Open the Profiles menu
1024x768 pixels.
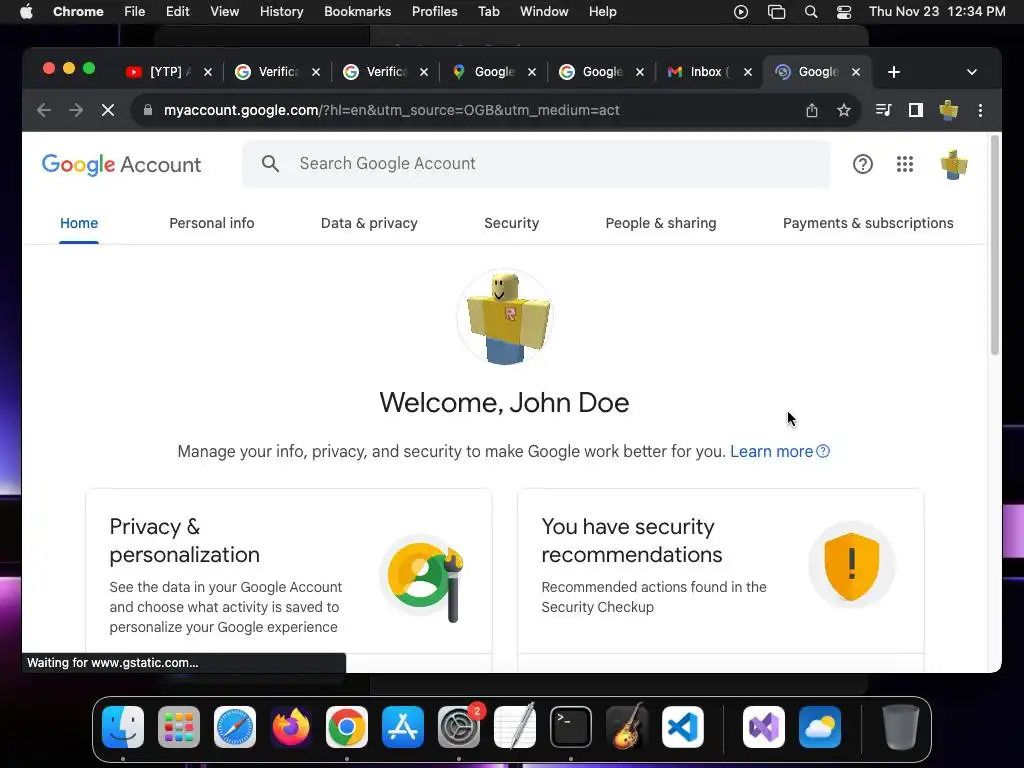point(434,12)
